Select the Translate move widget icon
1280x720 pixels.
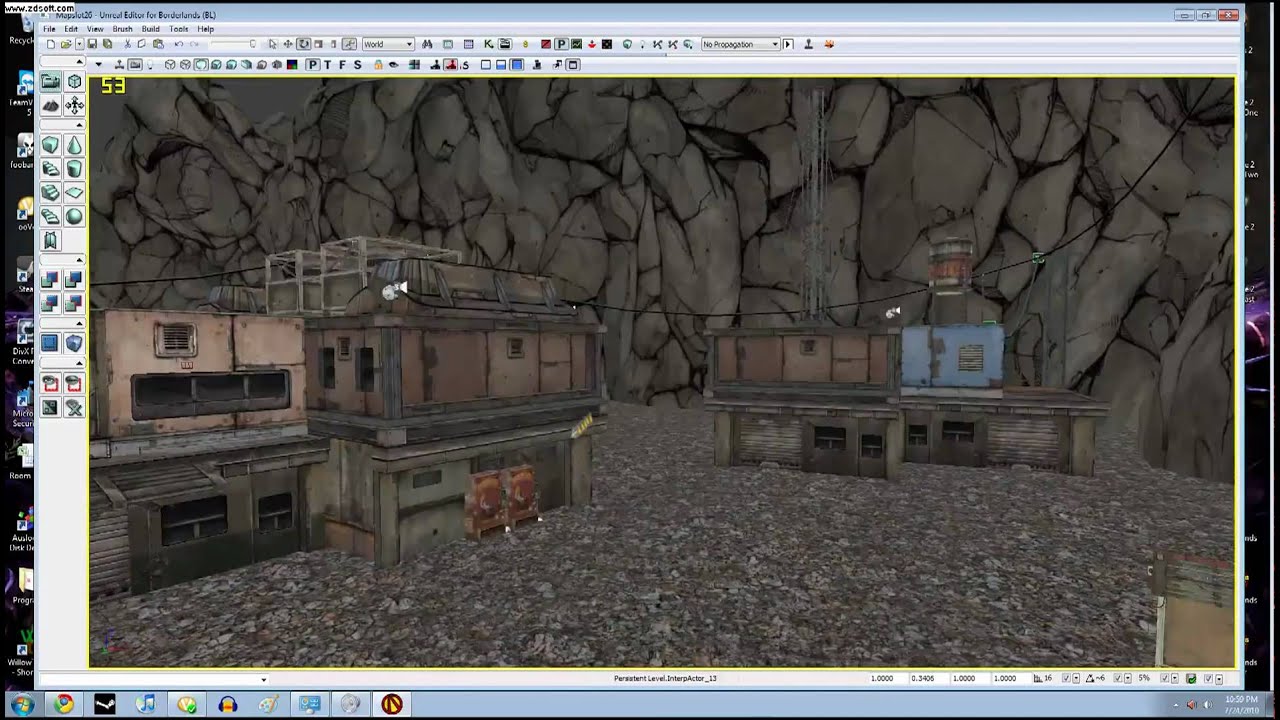(288, 44)
